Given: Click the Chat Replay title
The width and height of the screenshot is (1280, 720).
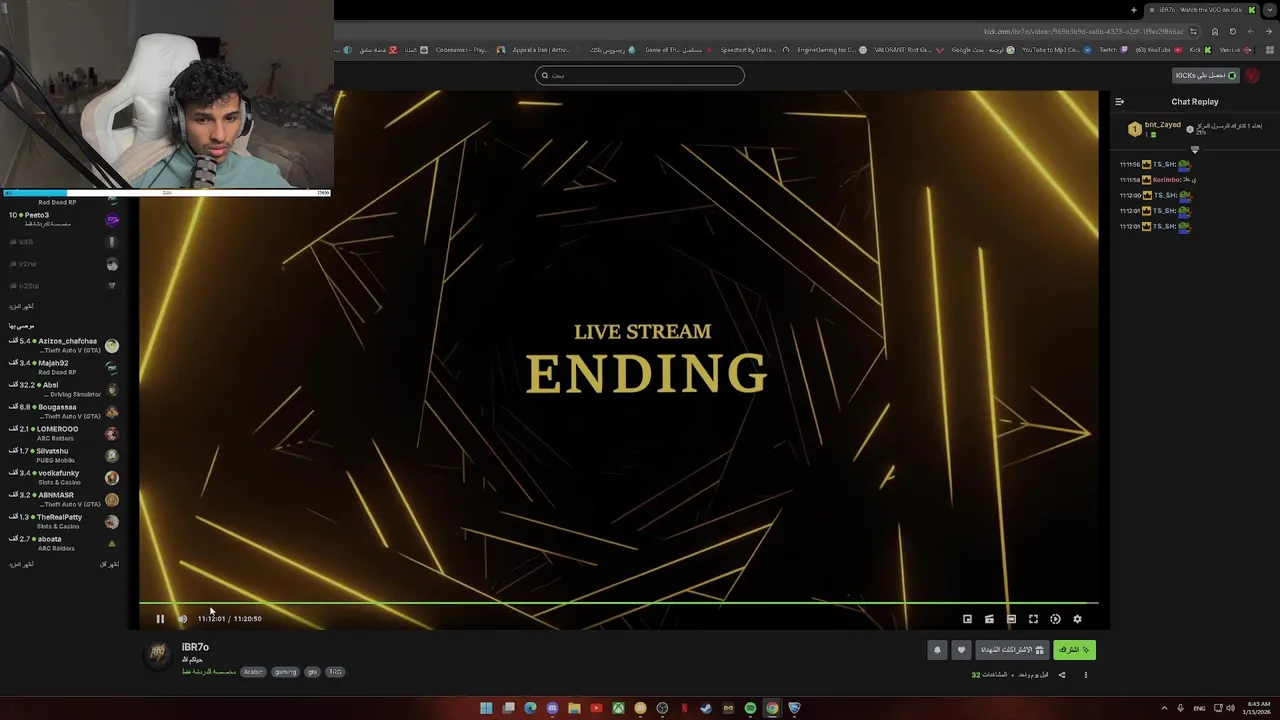Looking at the screenshot, I should tap(1195, 102).
